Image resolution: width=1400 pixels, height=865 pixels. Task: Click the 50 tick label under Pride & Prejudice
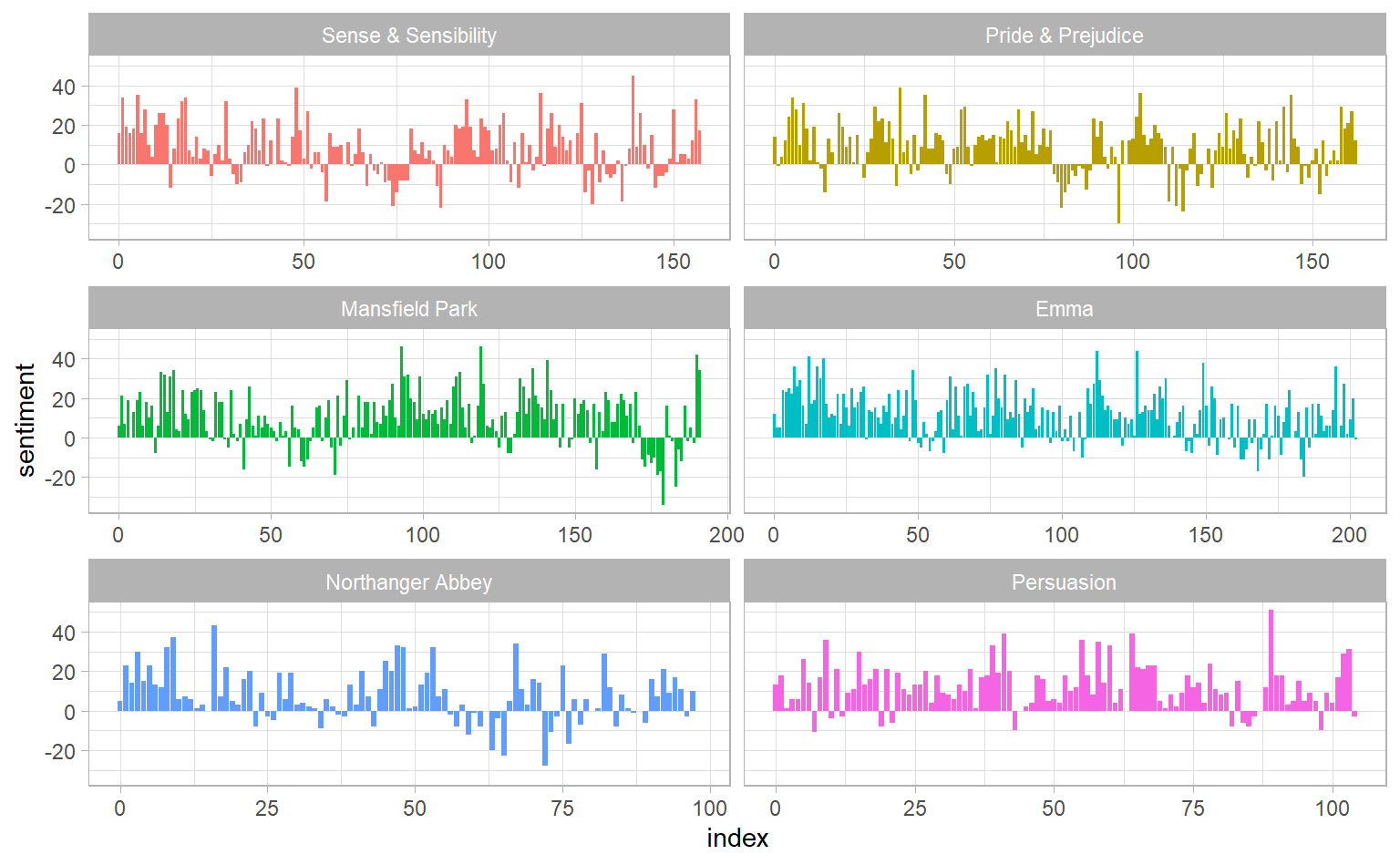(x=953, y=262)
